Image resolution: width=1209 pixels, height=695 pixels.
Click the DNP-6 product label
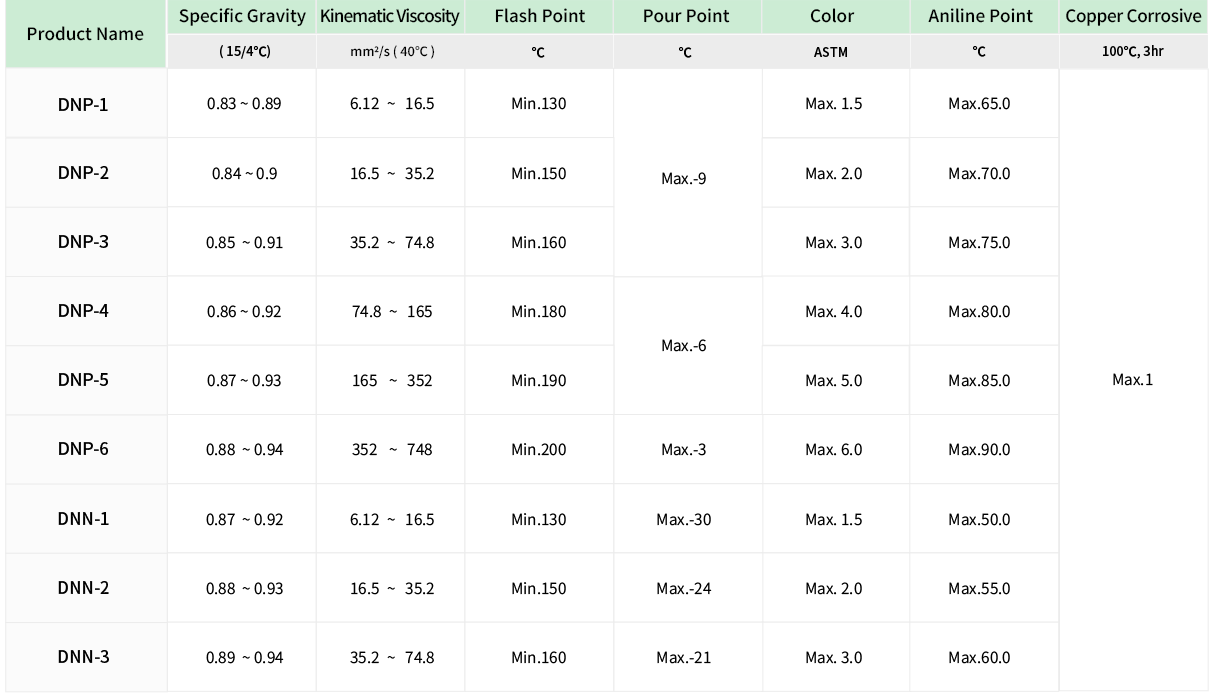[x=84, y=449]
